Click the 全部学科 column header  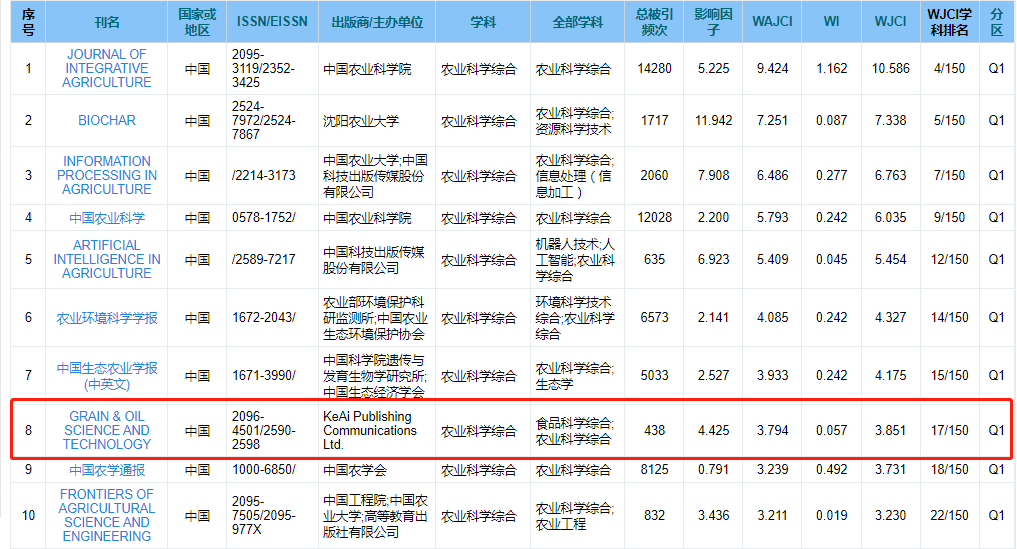[x=578, y=22]
